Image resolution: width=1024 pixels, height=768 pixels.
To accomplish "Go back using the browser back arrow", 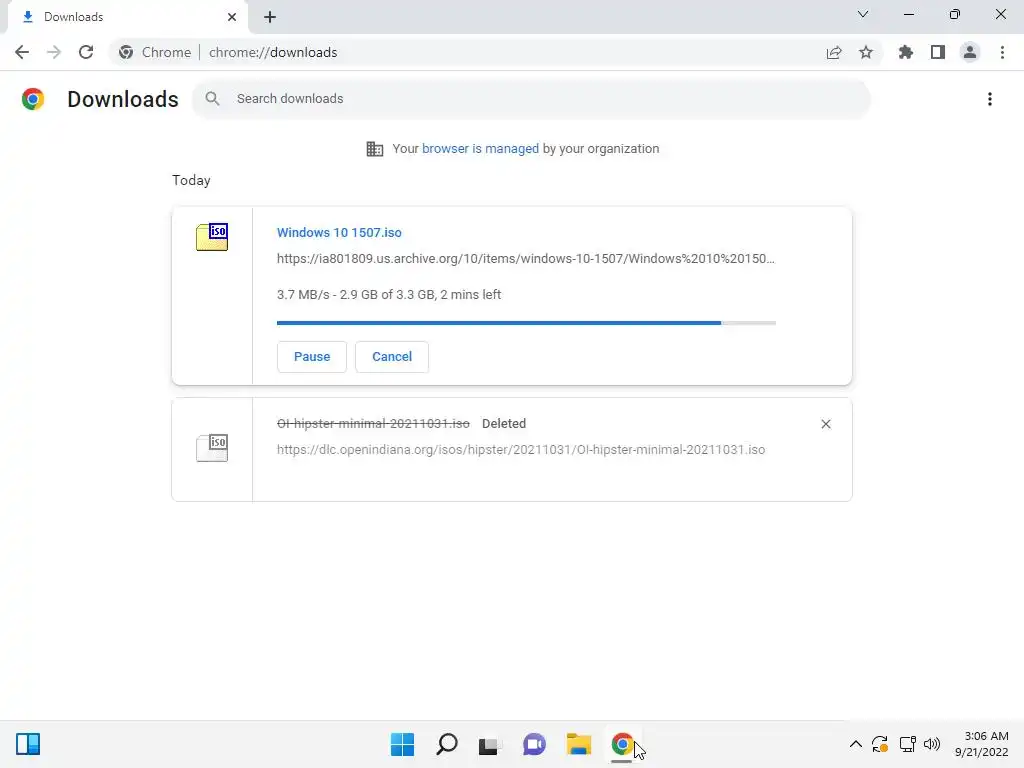I will tap(22, 52).
